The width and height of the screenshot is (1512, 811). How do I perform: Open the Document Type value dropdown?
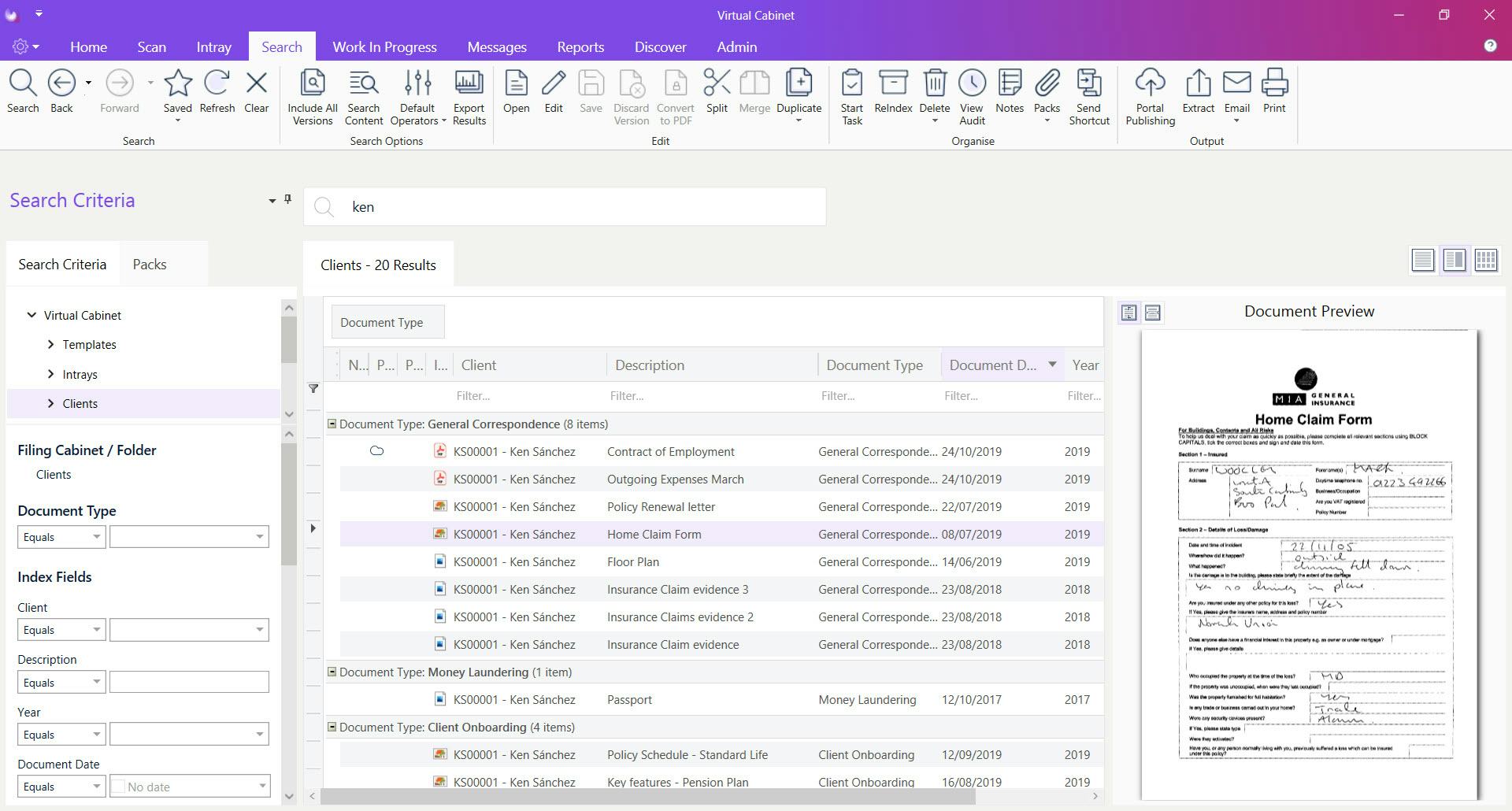click(x=259, y=537)
